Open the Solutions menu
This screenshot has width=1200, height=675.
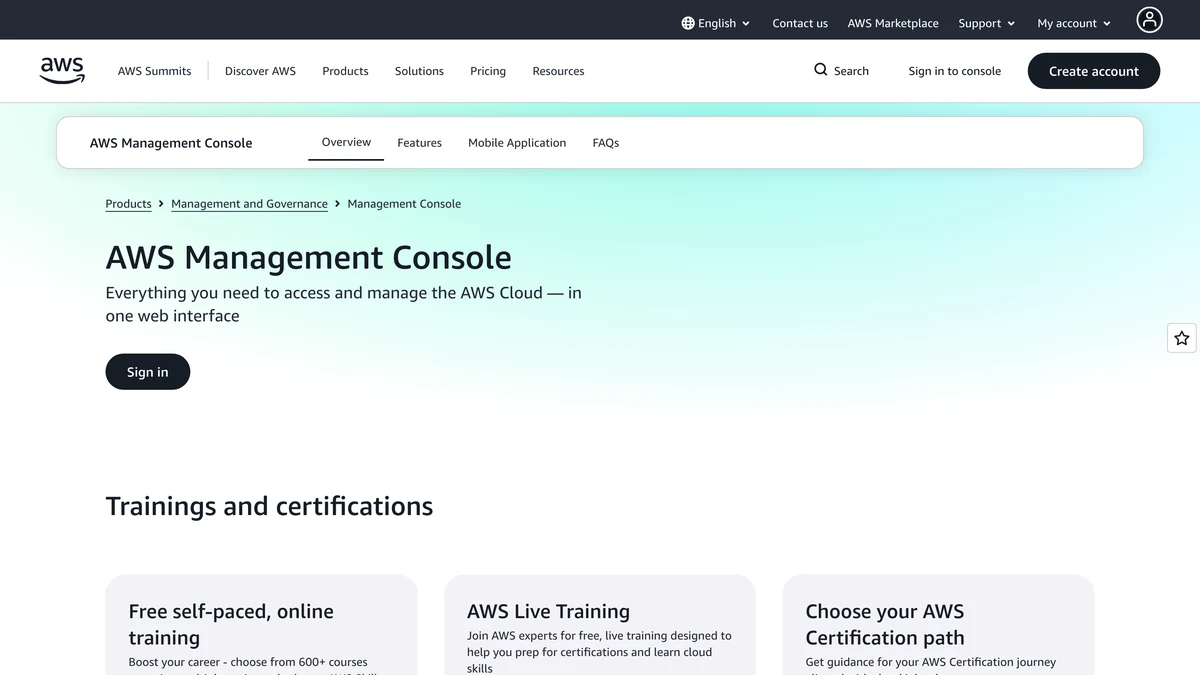pos(419,71)
